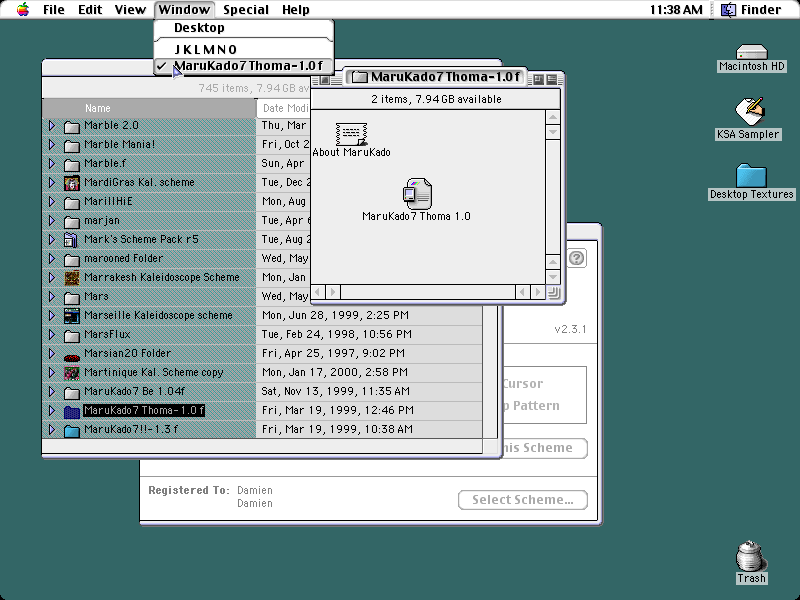This screenshot has height=600, width=800.
Task: Open the Special menu
Action: pyautogui.click(x=246, y=9)
